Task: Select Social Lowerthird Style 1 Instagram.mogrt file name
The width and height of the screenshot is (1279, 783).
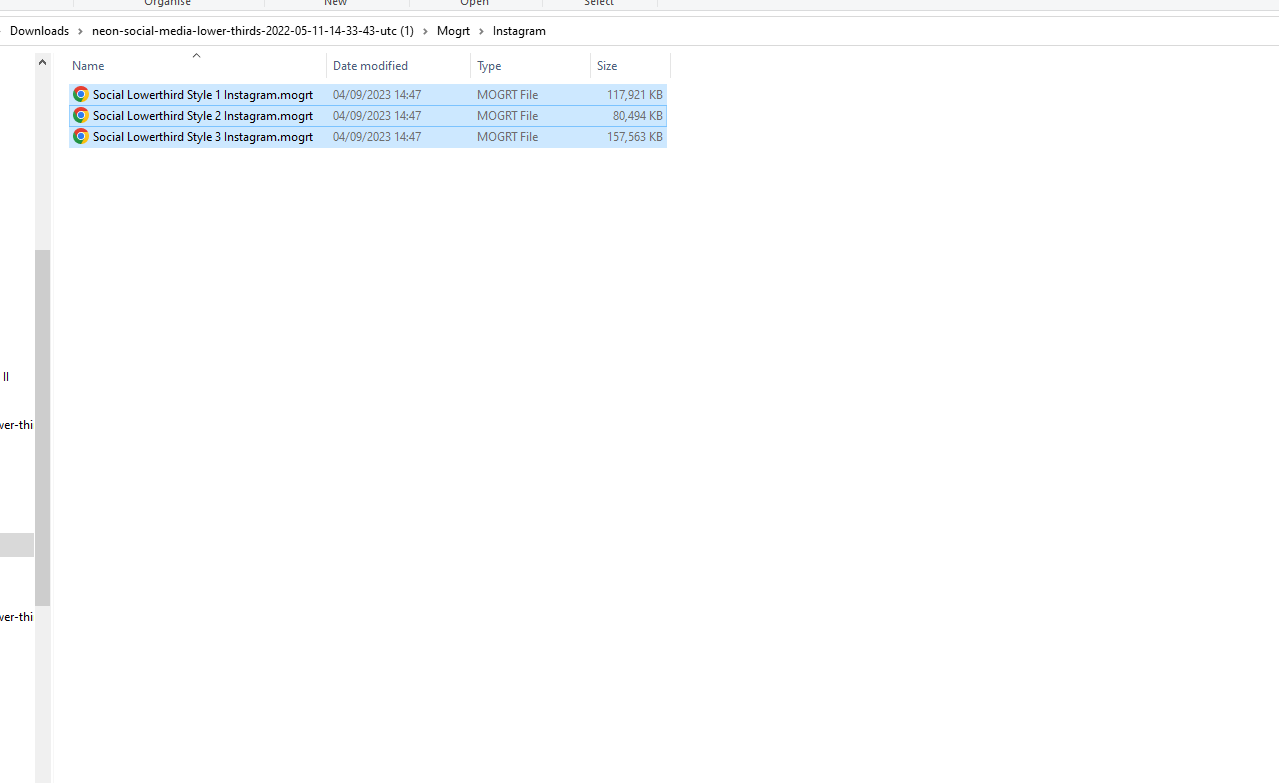Action: coord(203,95)
